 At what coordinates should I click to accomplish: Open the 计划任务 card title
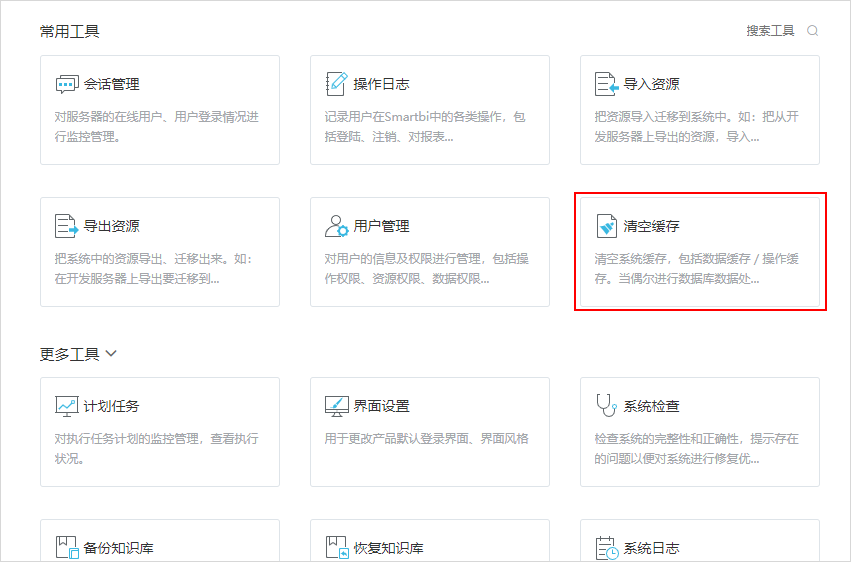[111, 406]
